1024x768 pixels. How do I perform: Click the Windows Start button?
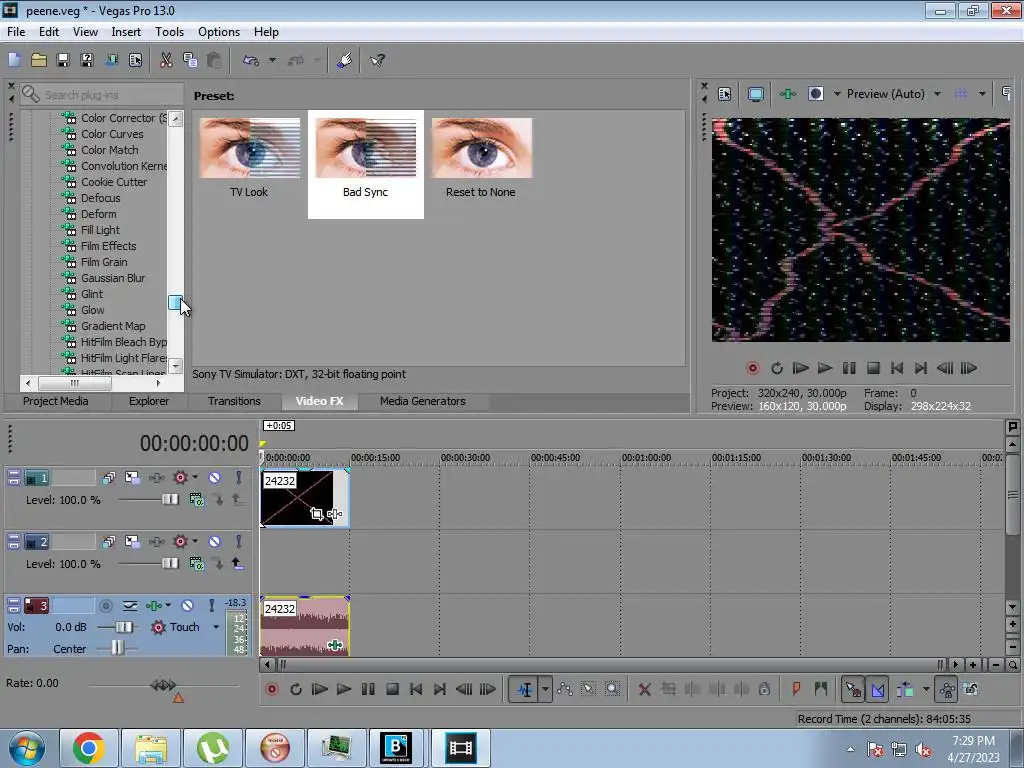(27, 748)
